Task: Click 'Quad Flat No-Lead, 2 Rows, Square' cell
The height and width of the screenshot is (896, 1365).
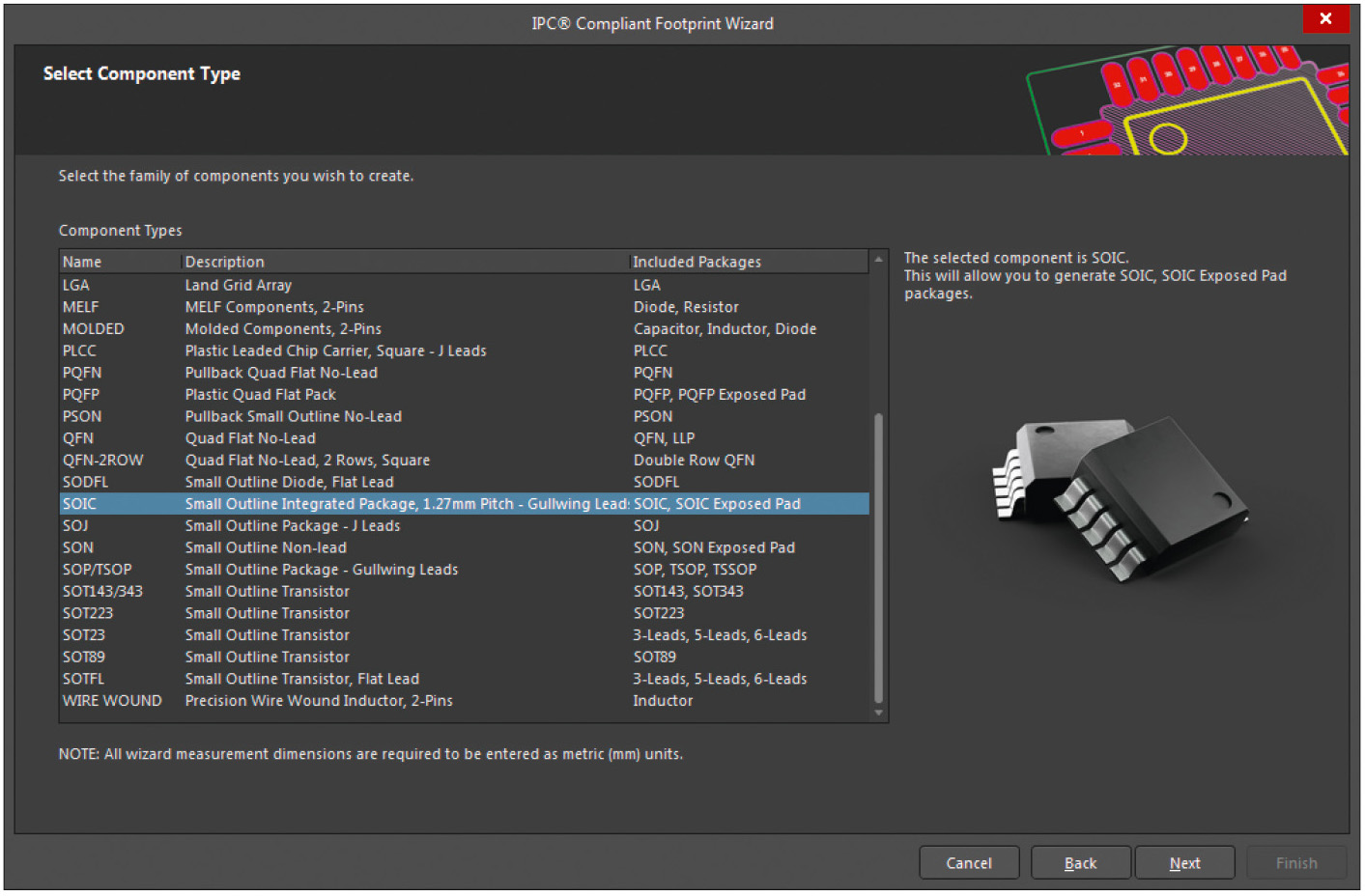Action: [x=307, y=461]
